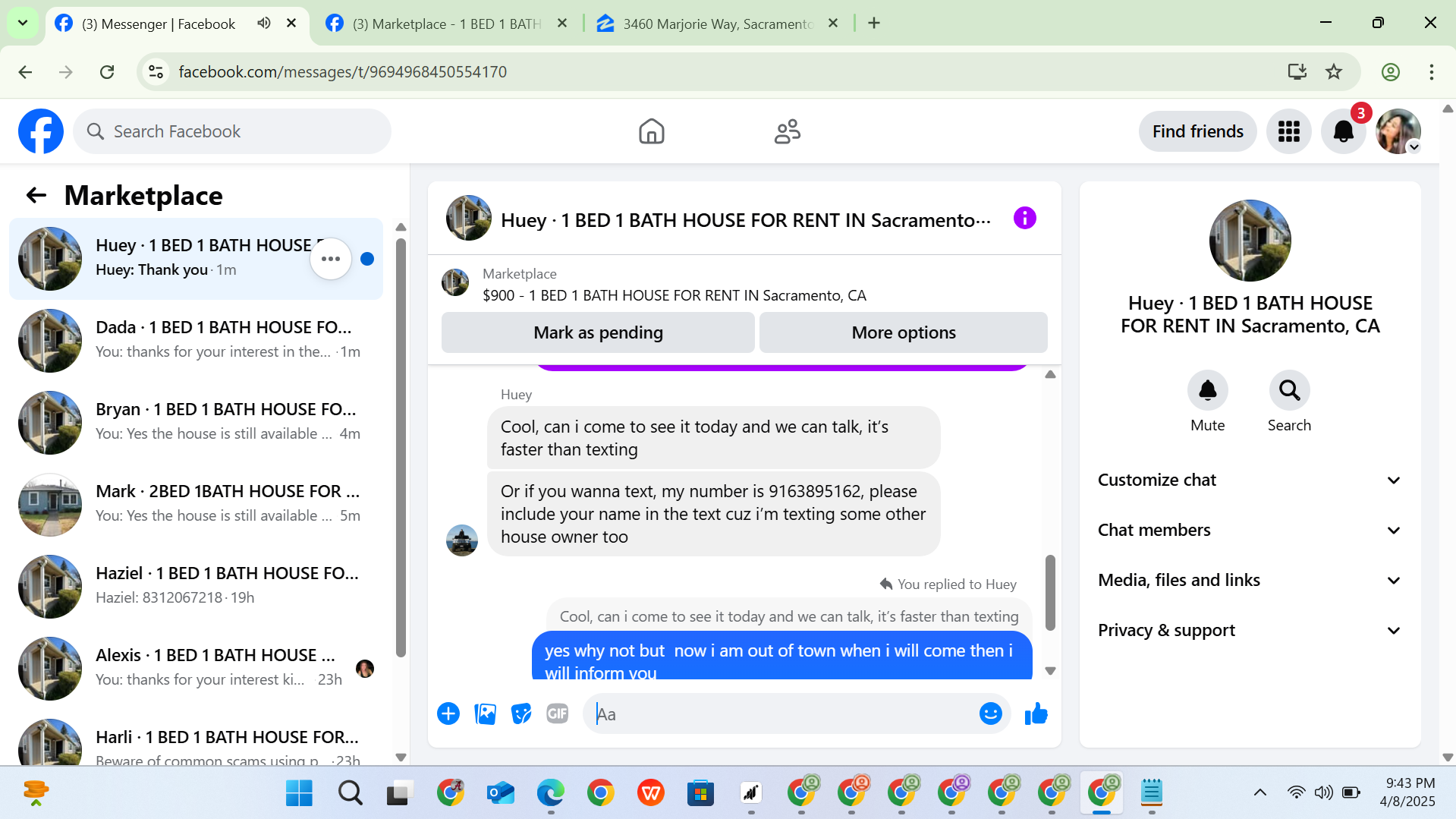Open the Mark 2BED 1BATH conversation
The image size is (1456, 819).
(x=196, y=504)
